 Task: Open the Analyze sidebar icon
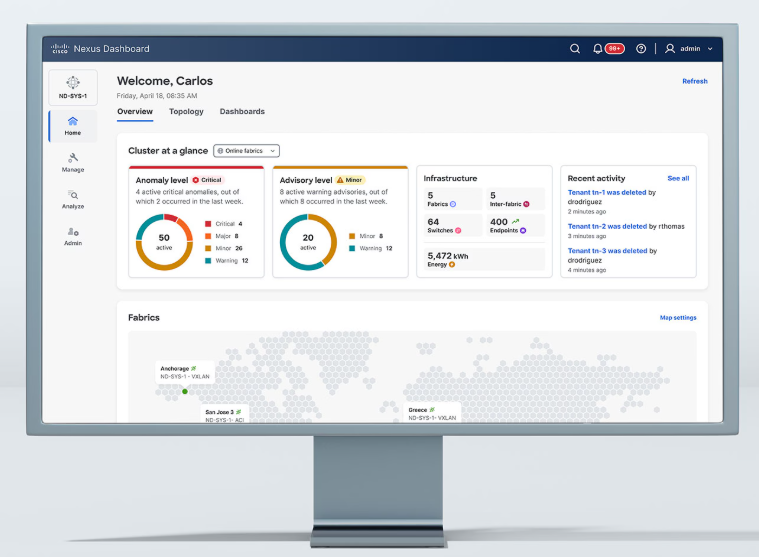pyautogui.click(x=73, y=199)
